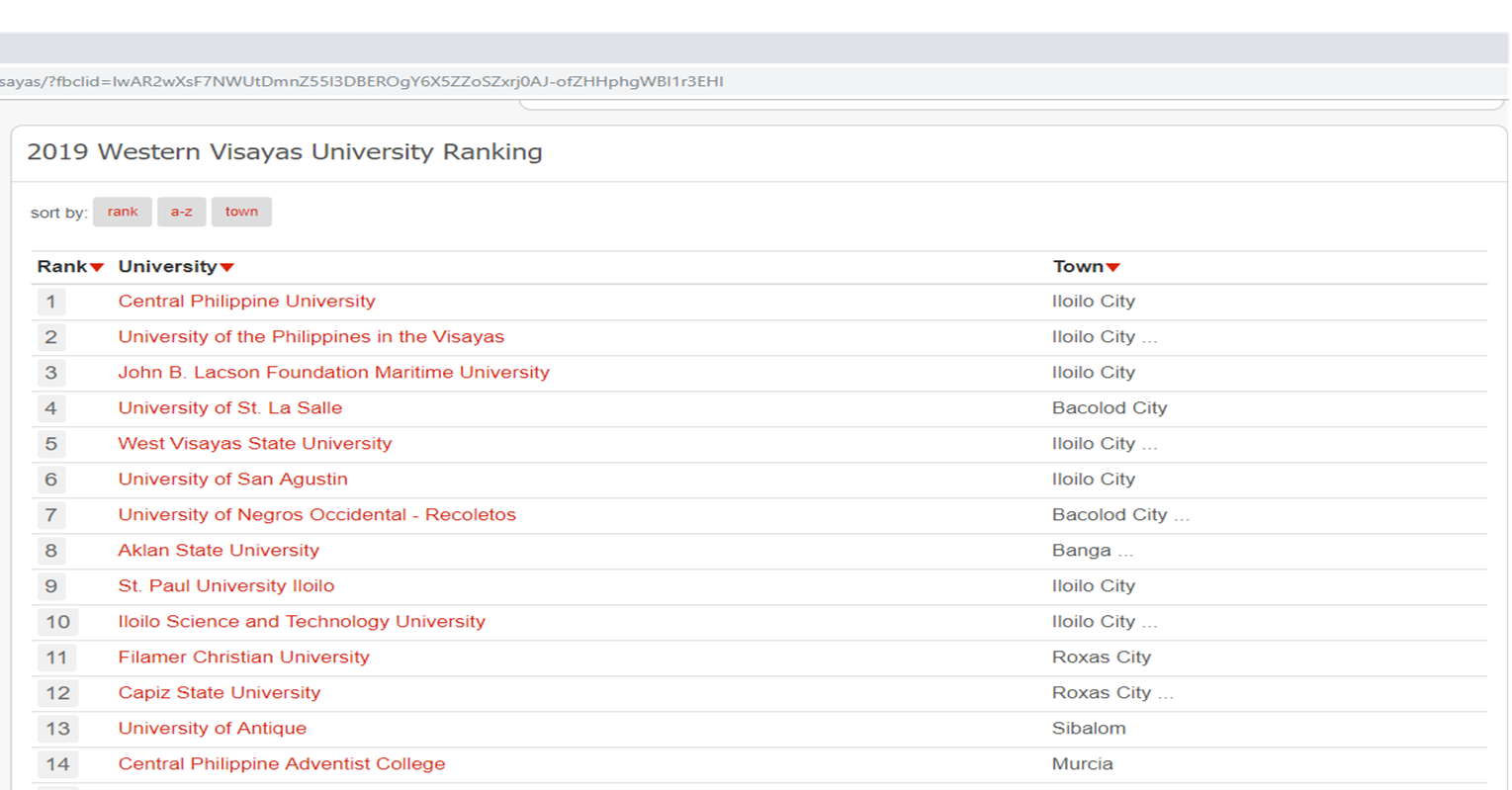The image size is (1512, 790).
Task: Click the Rank column header text
Action: [x=62, y=266]
